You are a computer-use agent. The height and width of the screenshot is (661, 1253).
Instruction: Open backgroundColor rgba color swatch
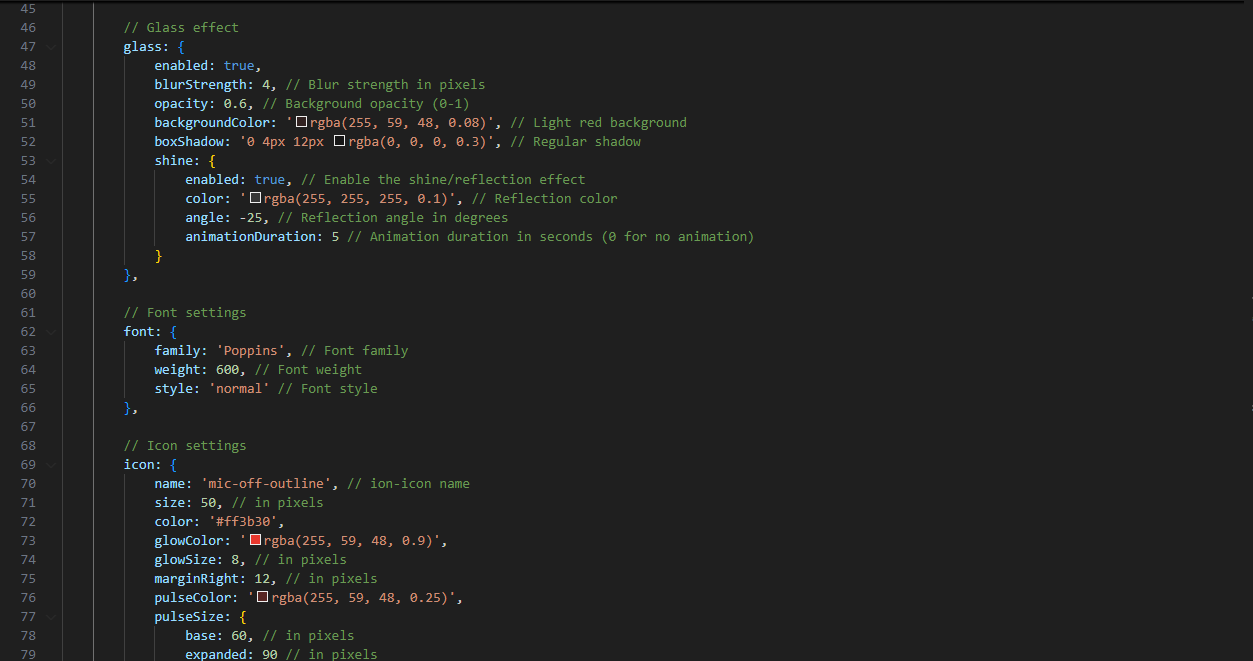pyautogui.click(x=301, y=123)
